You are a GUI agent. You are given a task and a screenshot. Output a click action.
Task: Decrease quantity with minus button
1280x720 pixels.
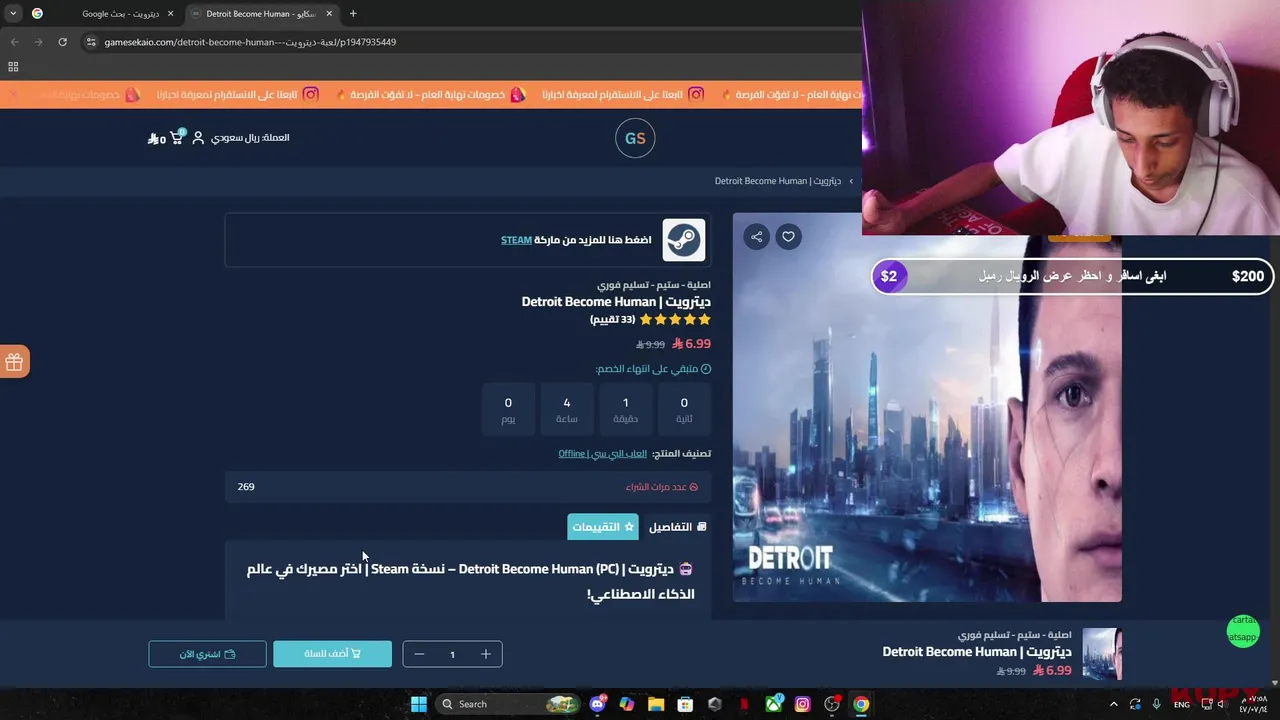point(419,654)
